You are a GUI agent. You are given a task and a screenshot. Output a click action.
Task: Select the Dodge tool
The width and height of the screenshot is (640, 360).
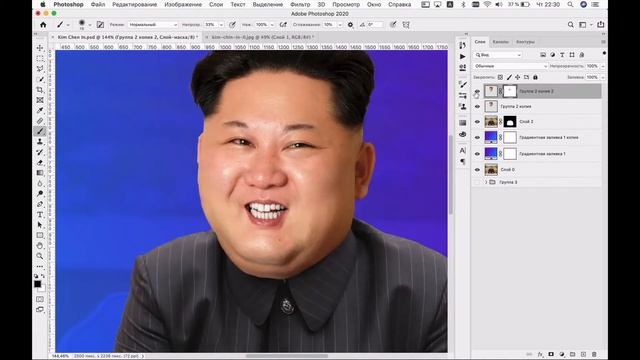(x=40, y=193)
